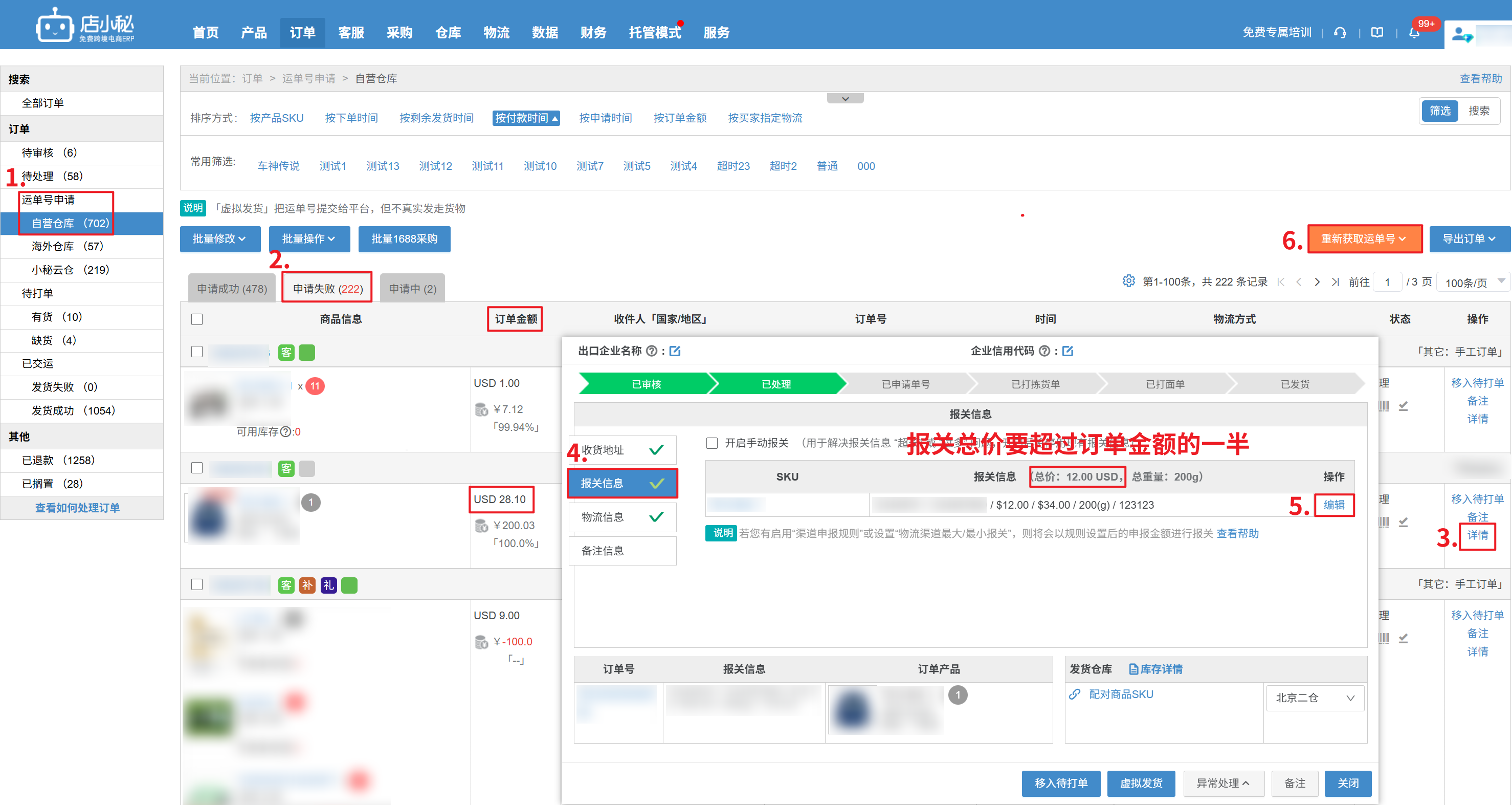Enable the 开启手动报关 checkbox
The width and height of the screenshot is (1512, 805).
(712, 443)
